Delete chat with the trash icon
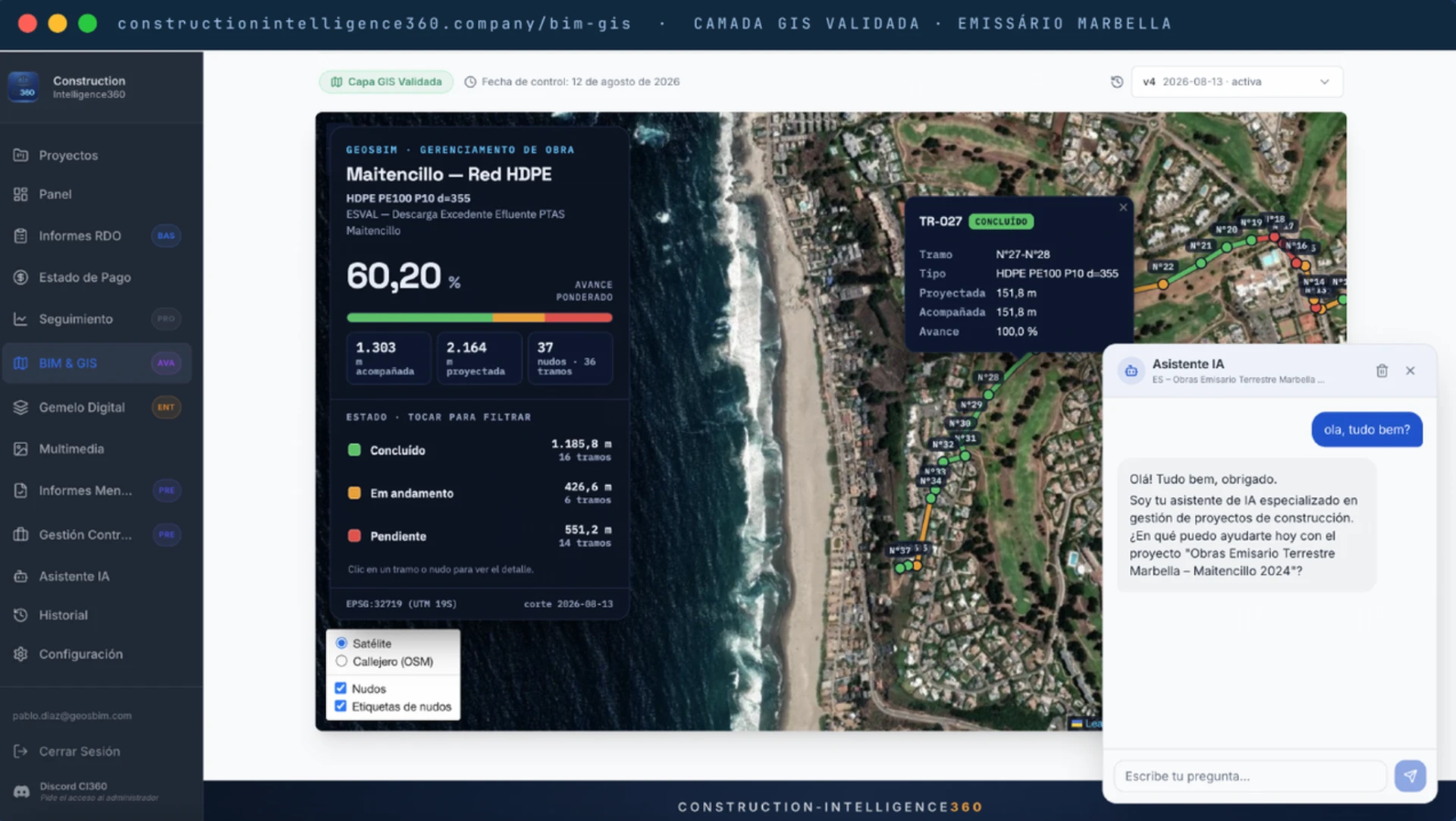The image size is (1456, 821). click(1382, 371)
